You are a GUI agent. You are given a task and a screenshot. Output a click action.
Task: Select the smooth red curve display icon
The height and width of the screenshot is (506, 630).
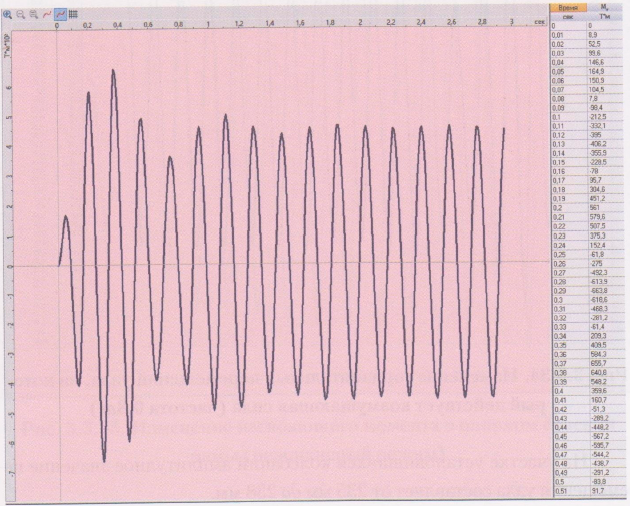[x=47, y=15]
